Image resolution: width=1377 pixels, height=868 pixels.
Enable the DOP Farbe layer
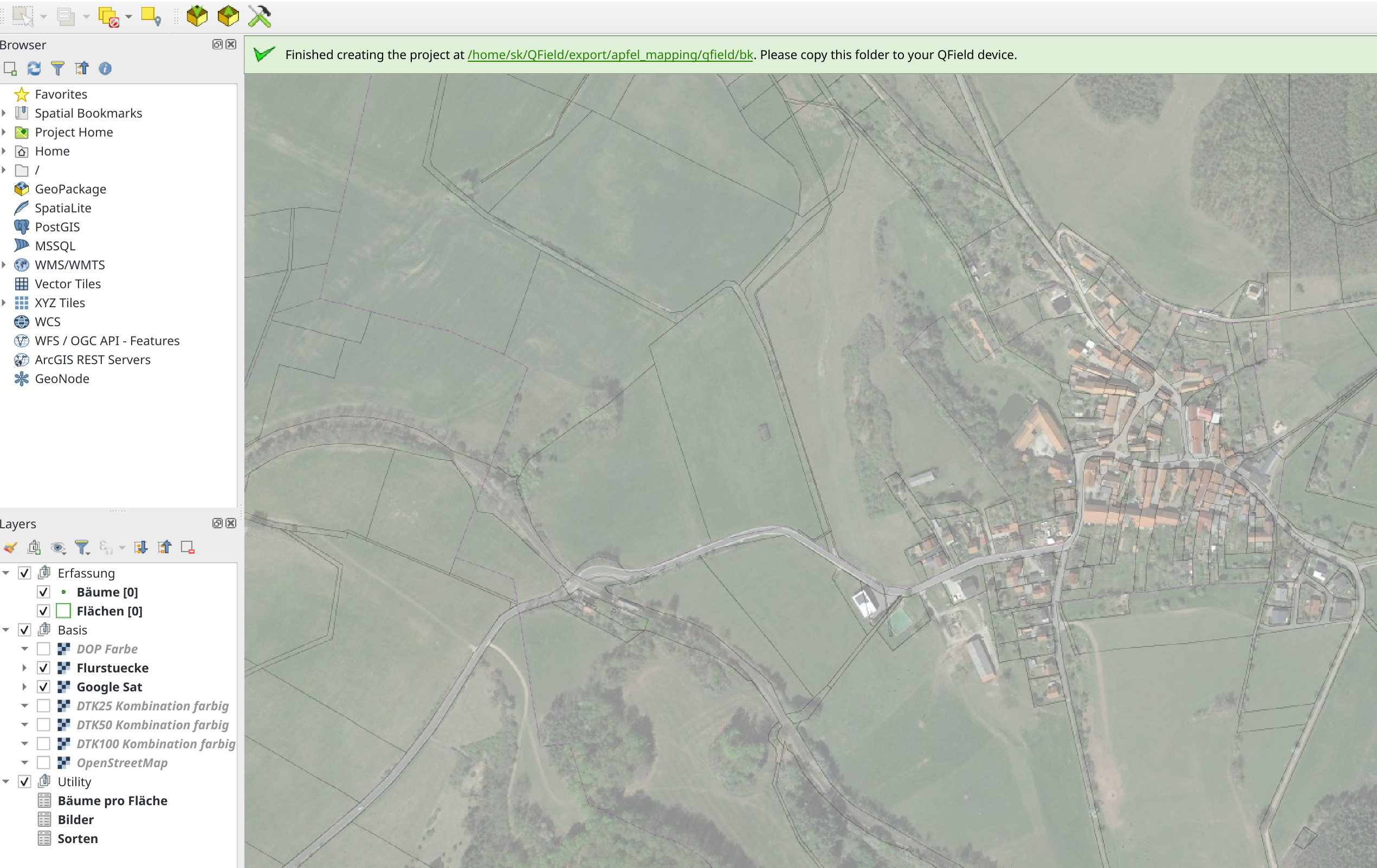click(x=43, y=649)
